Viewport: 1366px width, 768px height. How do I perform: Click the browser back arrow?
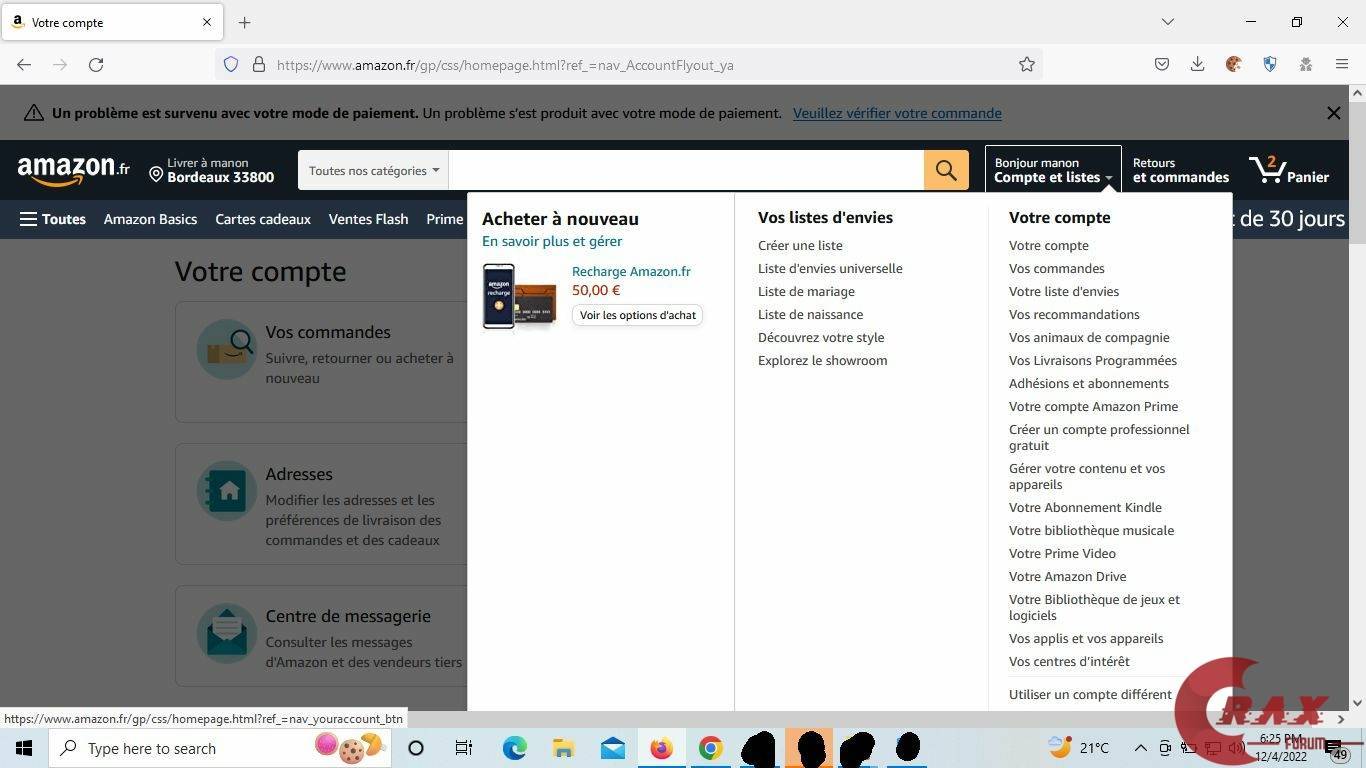point(24,64)
